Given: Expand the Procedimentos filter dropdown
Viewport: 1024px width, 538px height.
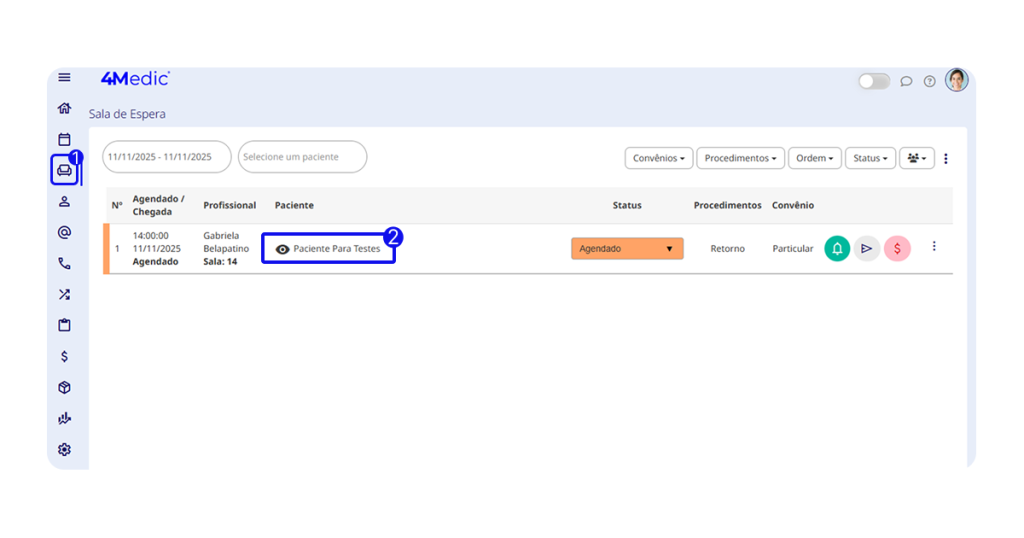Looking at the screenshot, I should [x=740, y=158].
